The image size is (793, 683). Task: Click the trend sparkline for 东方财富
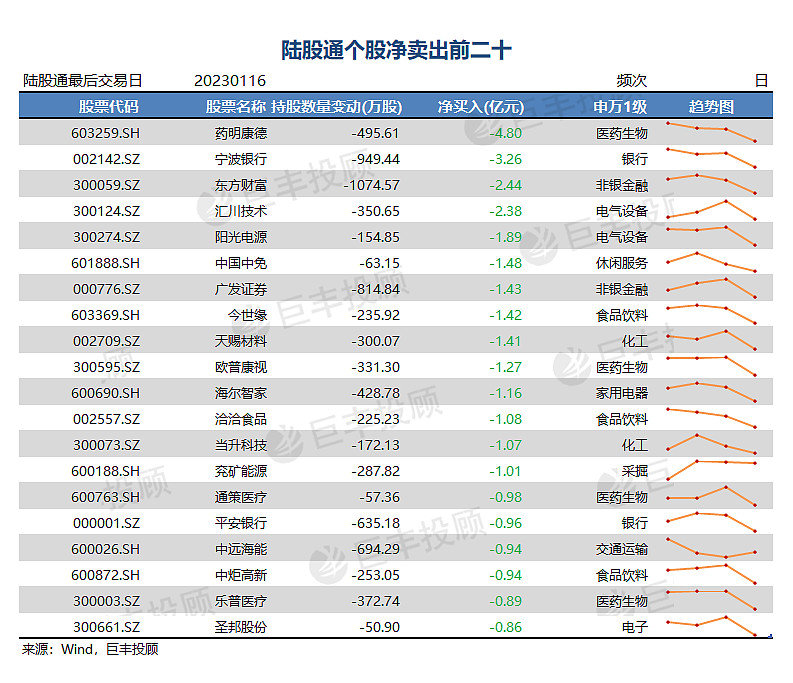point(712,184)
